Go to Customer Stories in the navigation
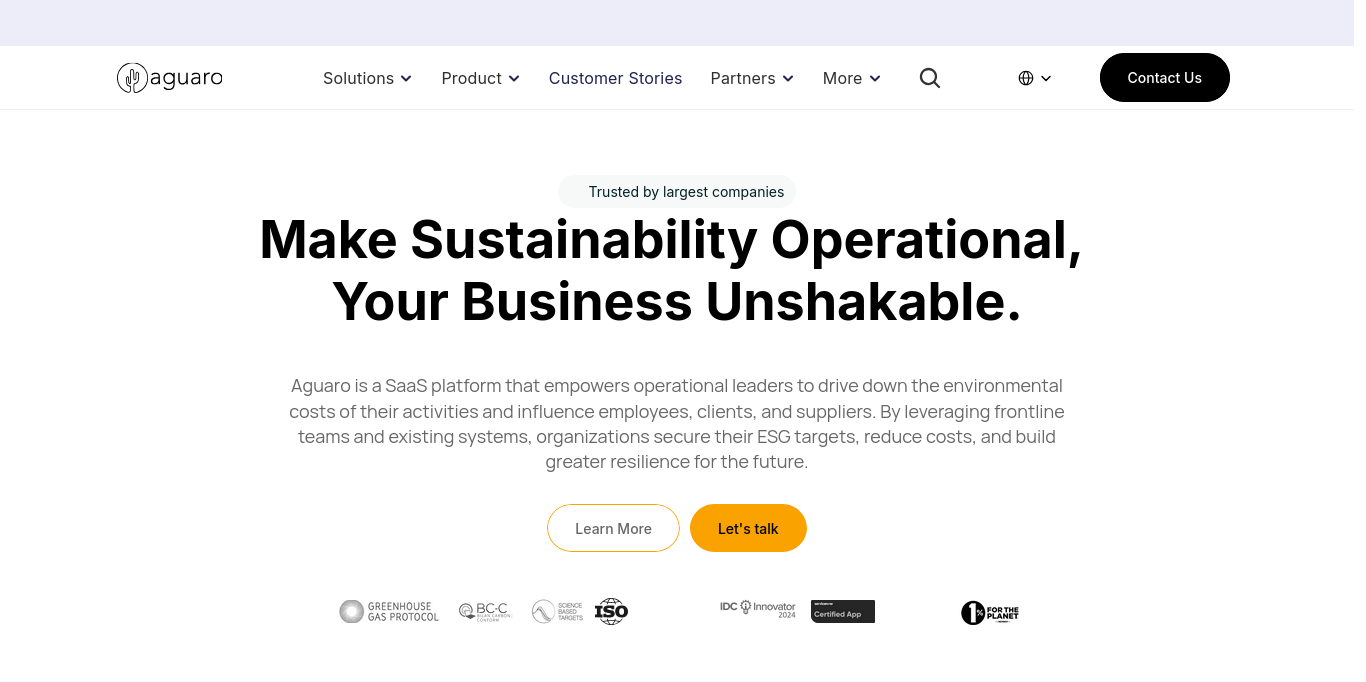1366x682 pixels. (615, 77)
